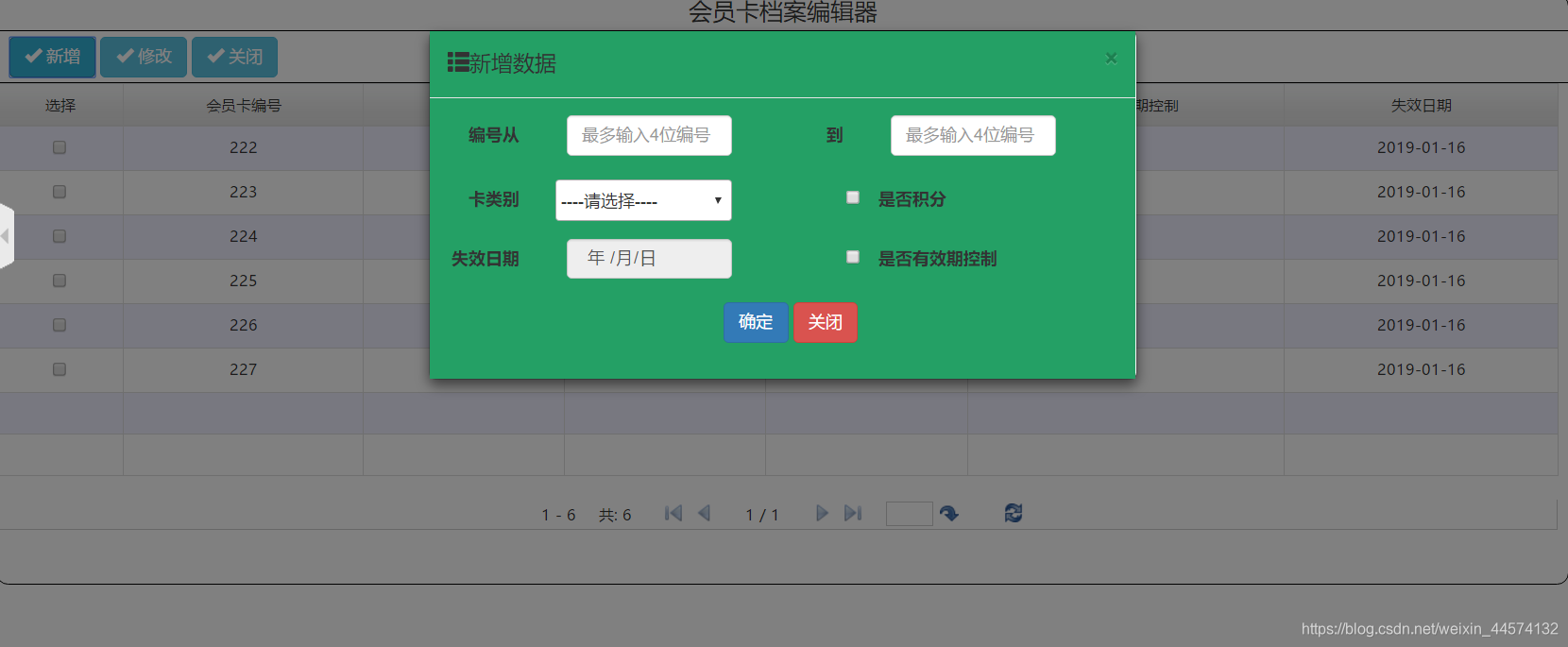Close the 新增数据 dialog with X
This screenshot has width=1568, height=647.
pos(1111,58)
